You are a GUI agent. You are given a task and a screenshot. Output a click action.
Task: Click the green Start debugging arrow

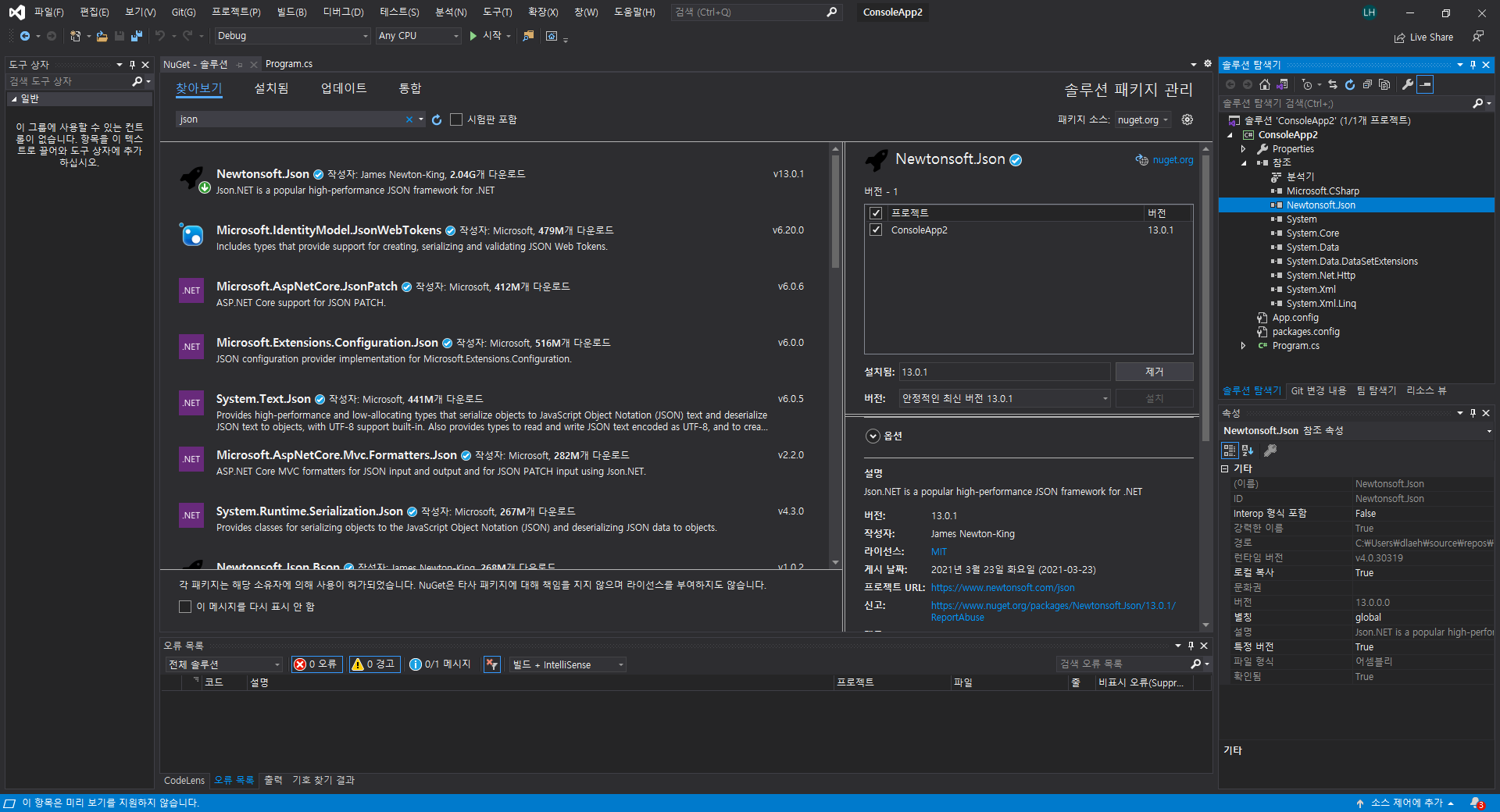click(473, 36)
